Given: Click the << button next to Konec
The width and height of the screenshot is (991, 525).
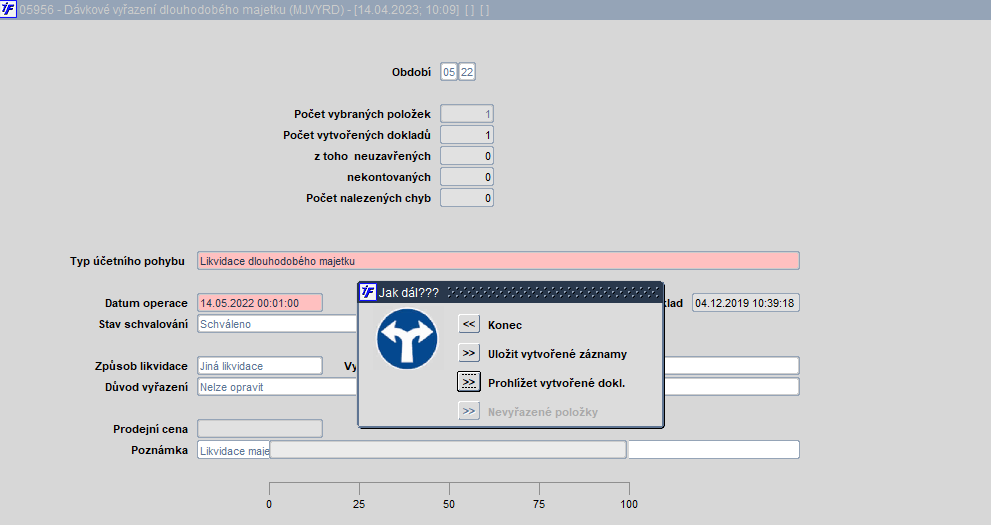Looking at the screenshot, I should coord(468,324).
